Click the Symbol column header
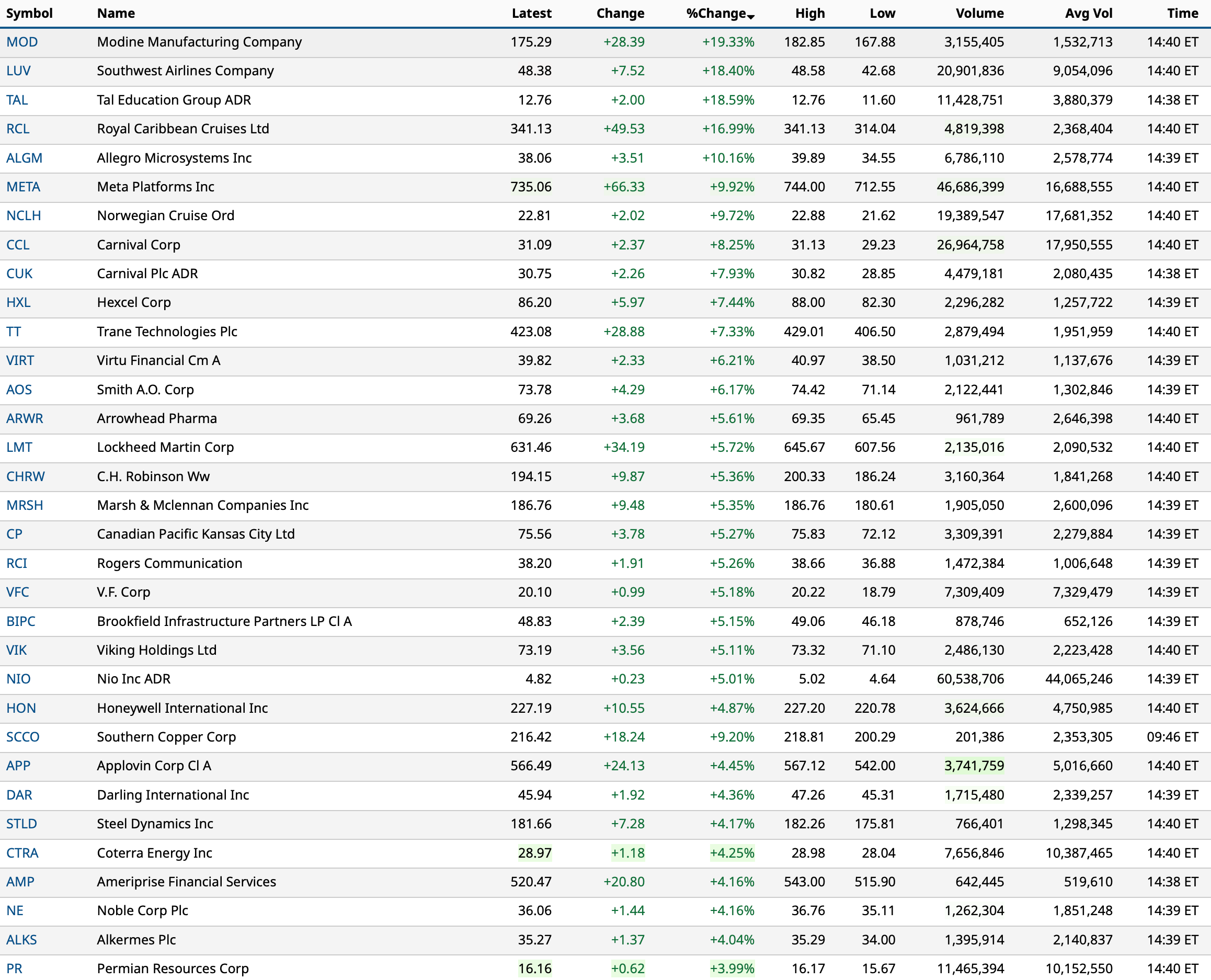The width and height of the screenshot is (1211, 980). 29,13
